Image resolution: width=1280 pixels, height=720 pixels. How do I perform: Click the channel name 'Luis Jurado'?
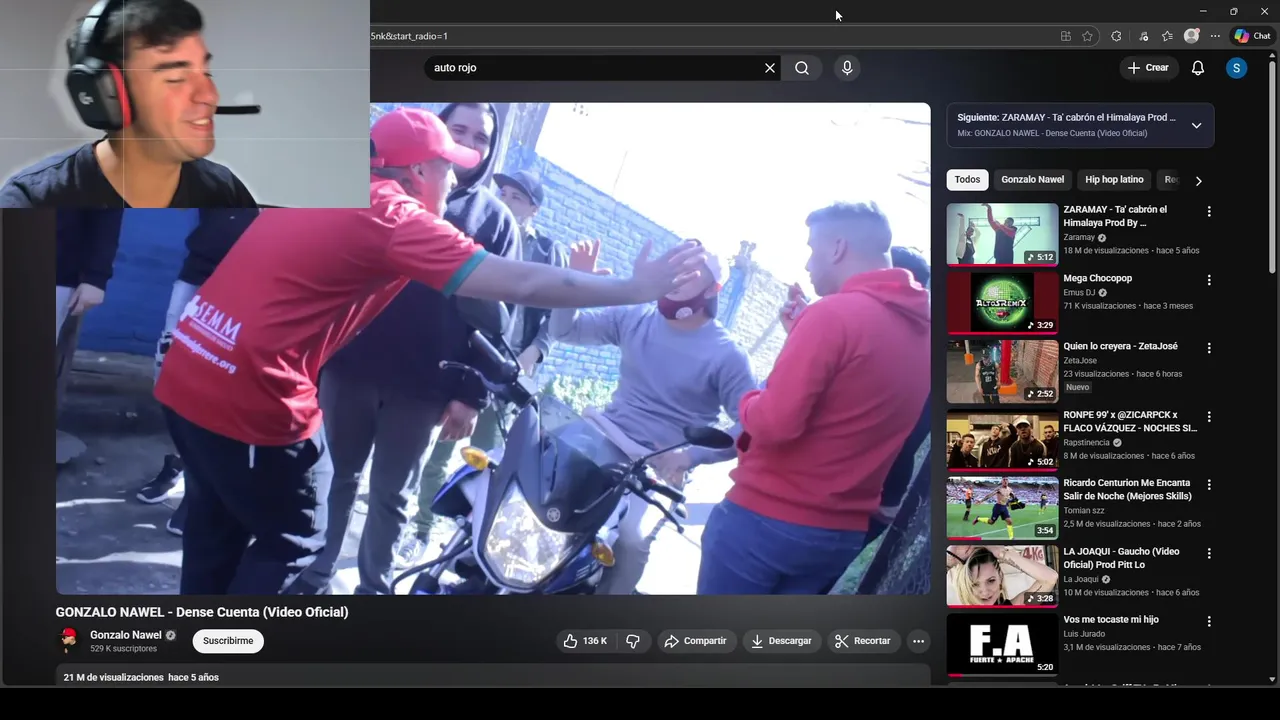pyautogui.click(x=1084, y=633)
